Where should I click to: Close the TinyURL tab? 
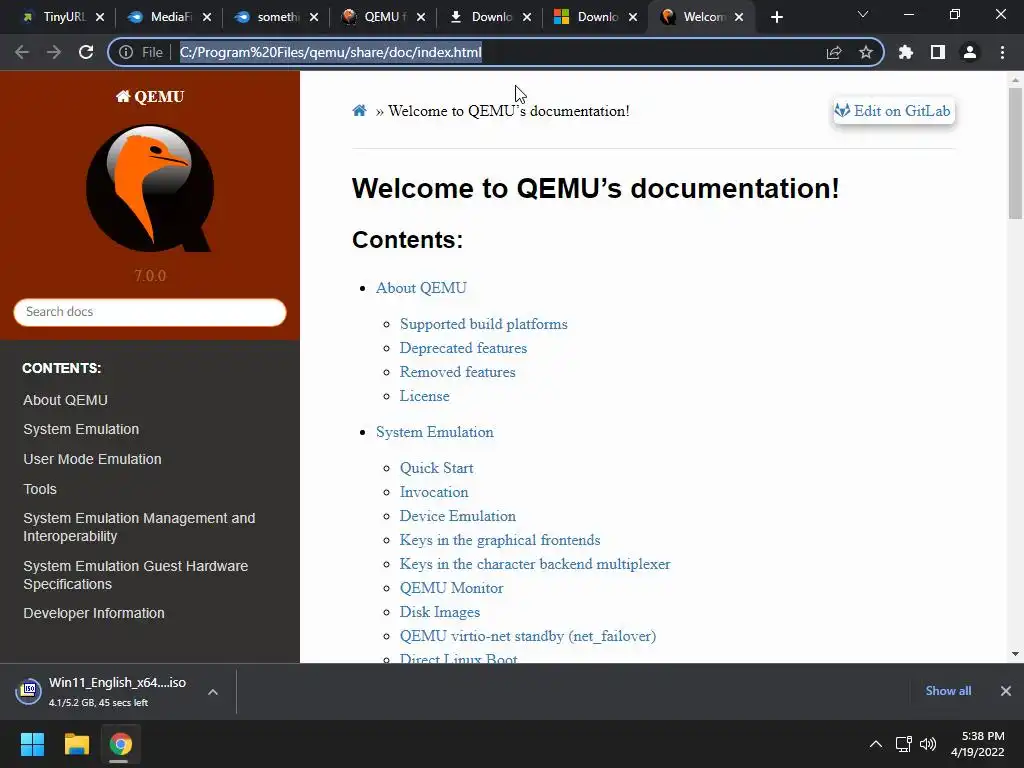tap(100, 17)
